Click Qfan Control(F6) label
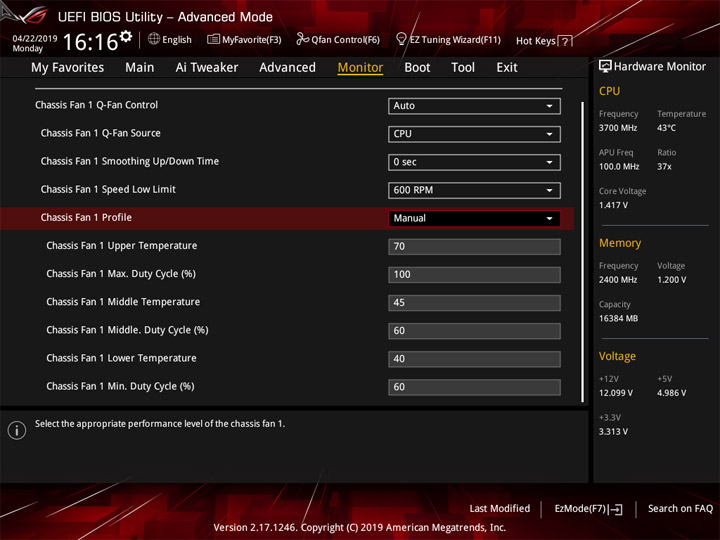This screenshot has height=540, width=720. [x=345, y=40]
